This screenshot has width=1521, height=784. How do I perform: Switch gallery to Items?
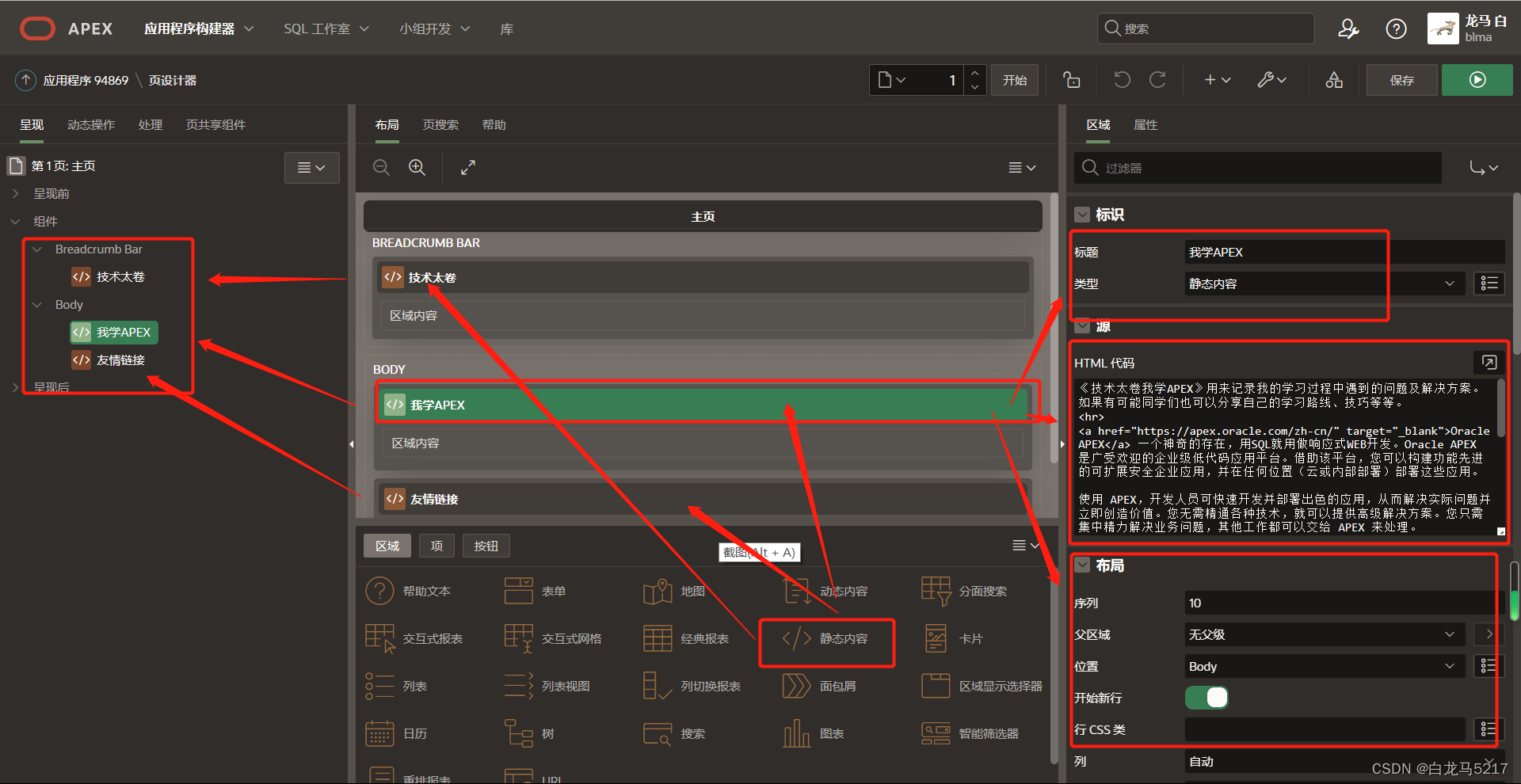(x=436, y=546)
